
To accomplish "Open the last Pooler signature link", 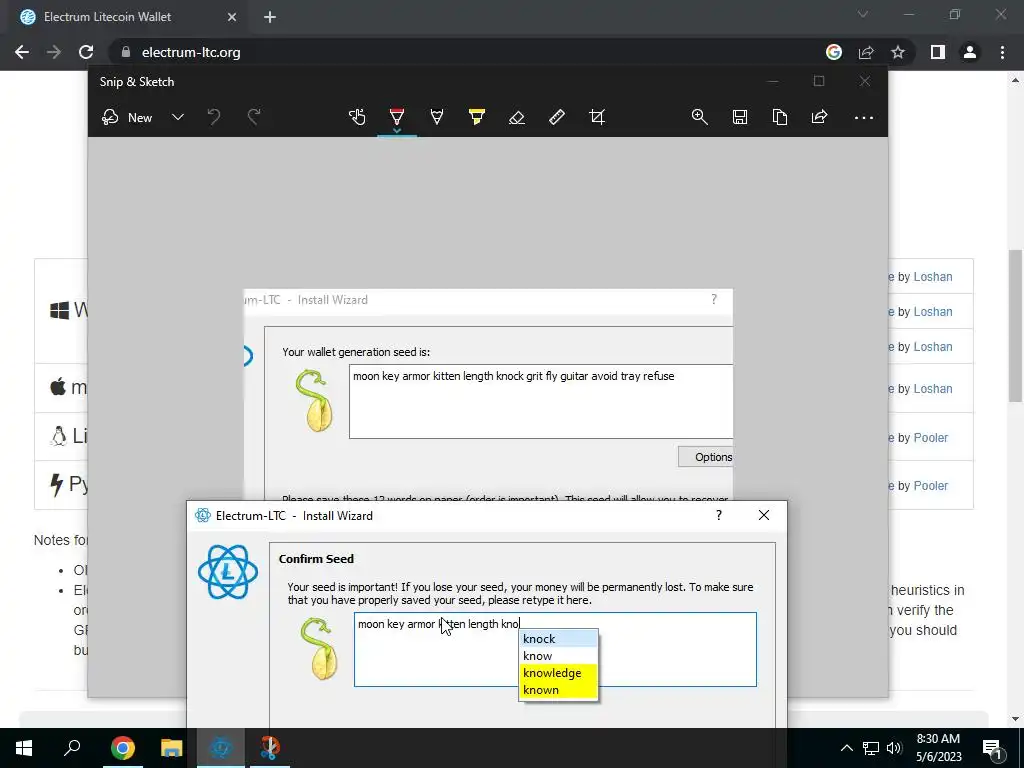I will tap(931, 486).
